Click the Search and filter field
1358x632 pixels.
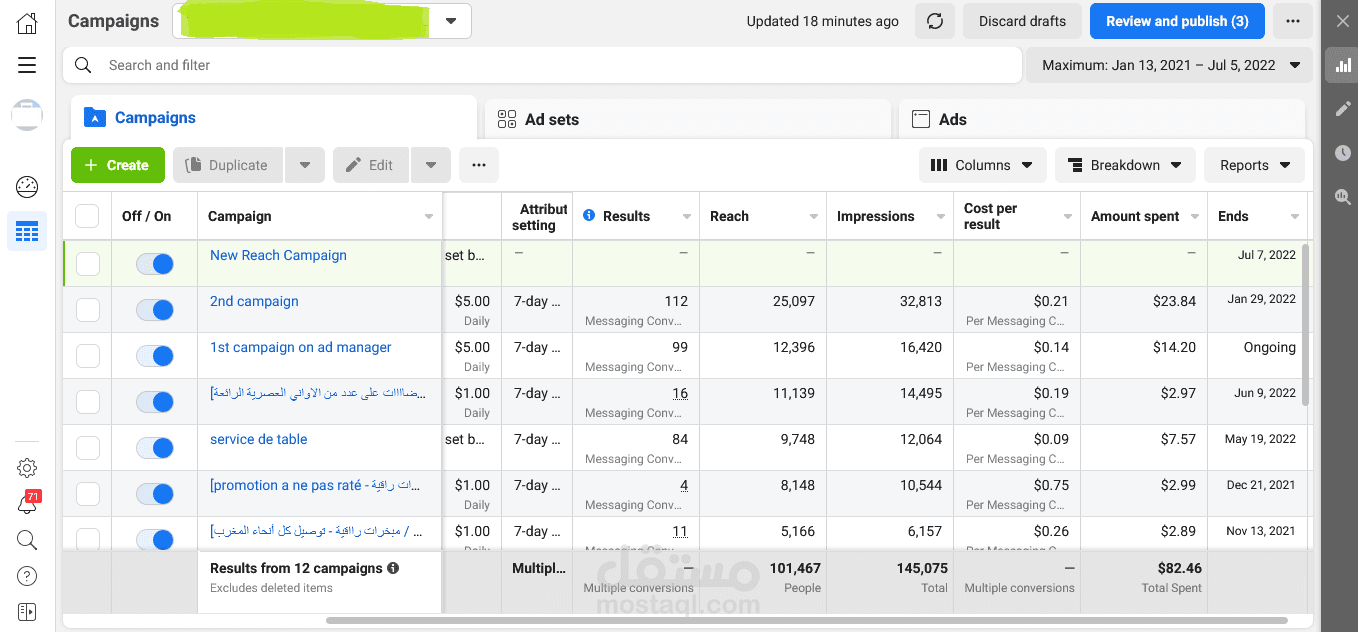[542, 65]
